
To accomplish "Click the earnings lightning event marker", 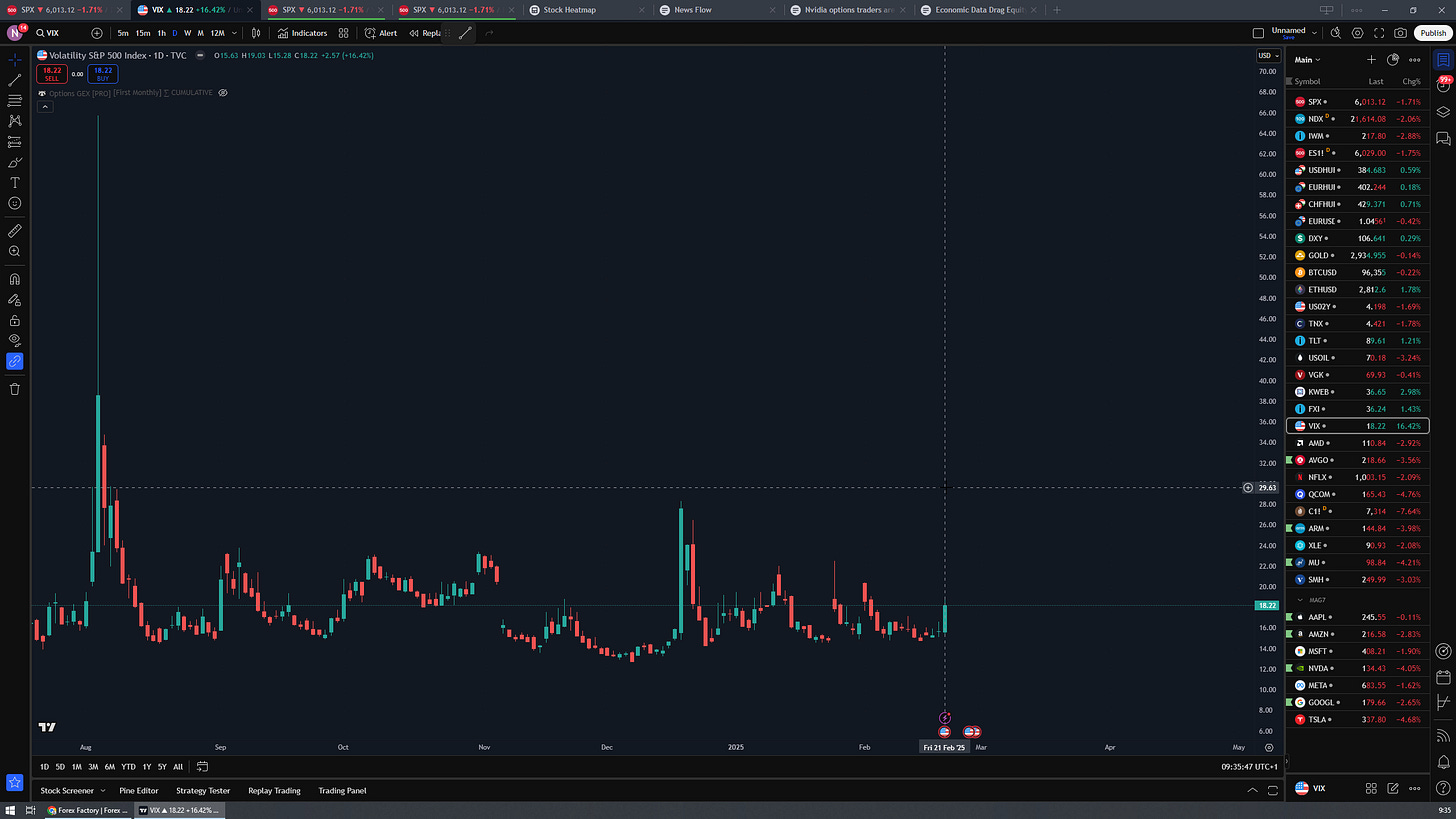I will pos(945,718).
